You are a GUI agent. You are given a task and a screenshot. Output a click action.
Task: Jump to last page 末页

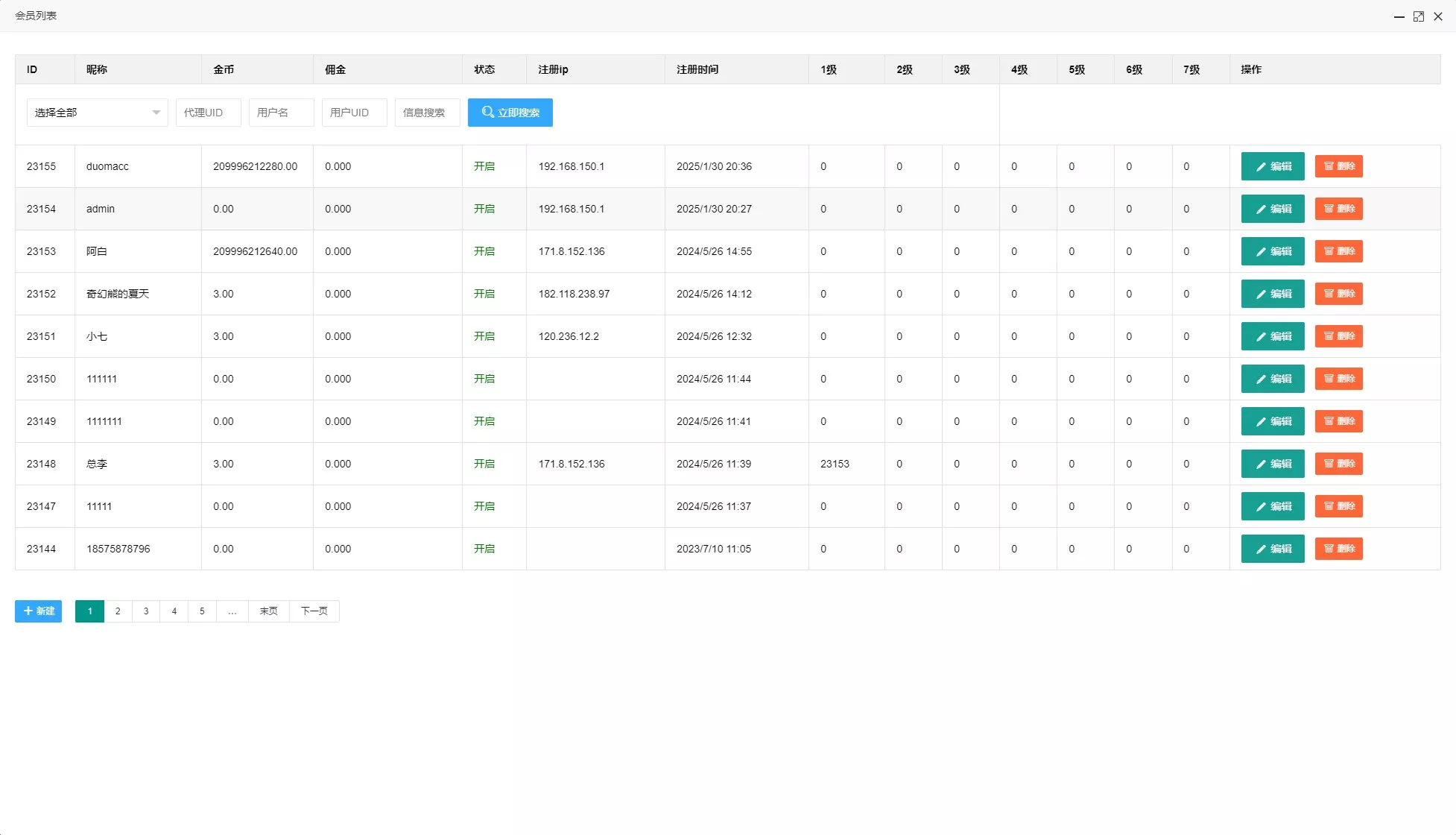click(x=268, y=611)
